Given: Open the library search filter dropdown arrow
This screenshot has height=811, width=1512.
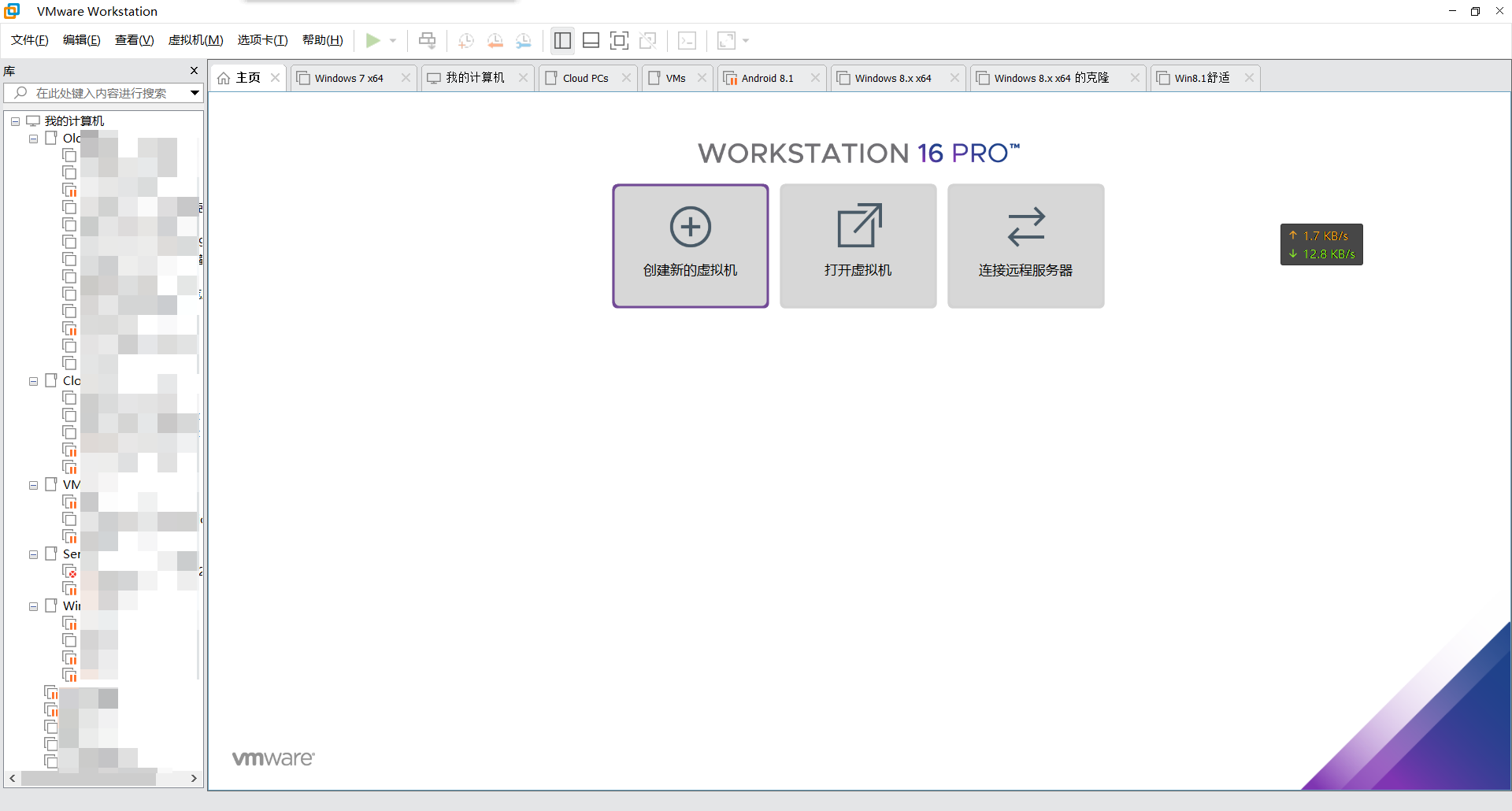Looking at the screenshot, I should (x=195, y=93).
